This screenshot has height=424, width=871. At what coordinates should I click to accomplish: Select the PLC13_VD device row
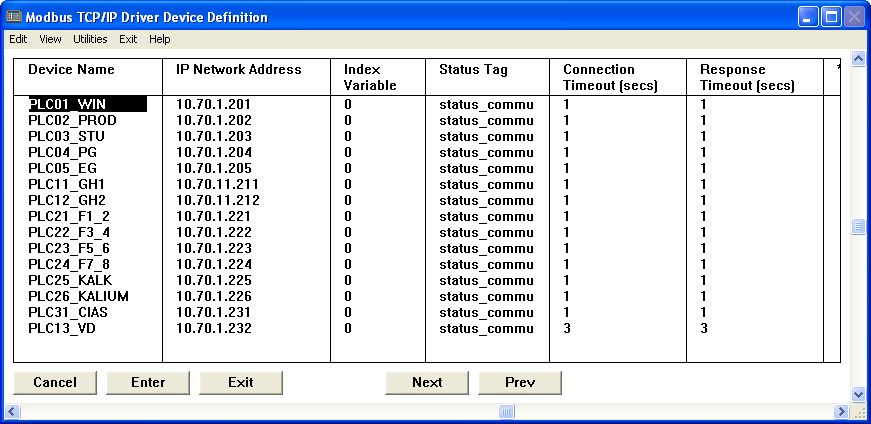[x=62, y=328]
